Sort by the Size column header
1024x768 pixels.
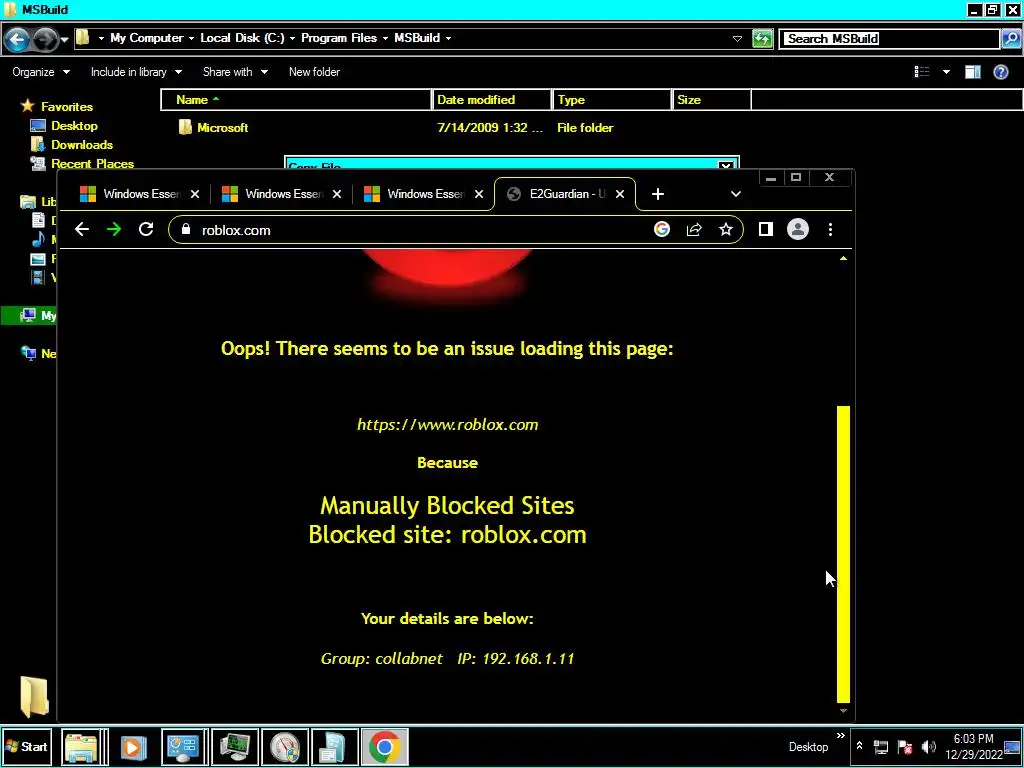pyautogui.click(x=711, y=100)
